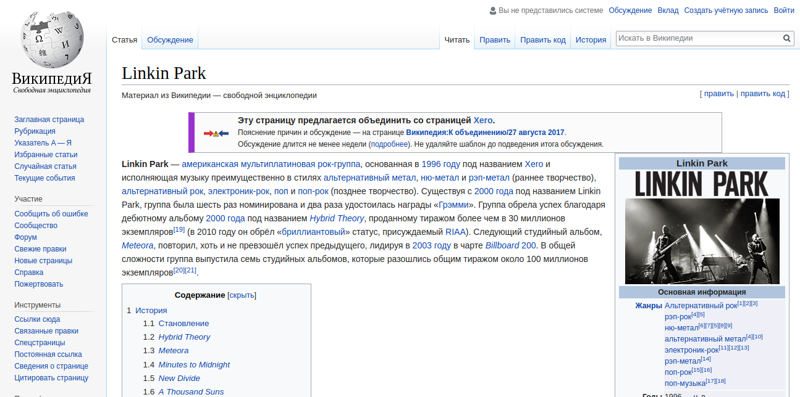
Task: Open infobox genre 'ню-метал' link
Action: [681, 328]
